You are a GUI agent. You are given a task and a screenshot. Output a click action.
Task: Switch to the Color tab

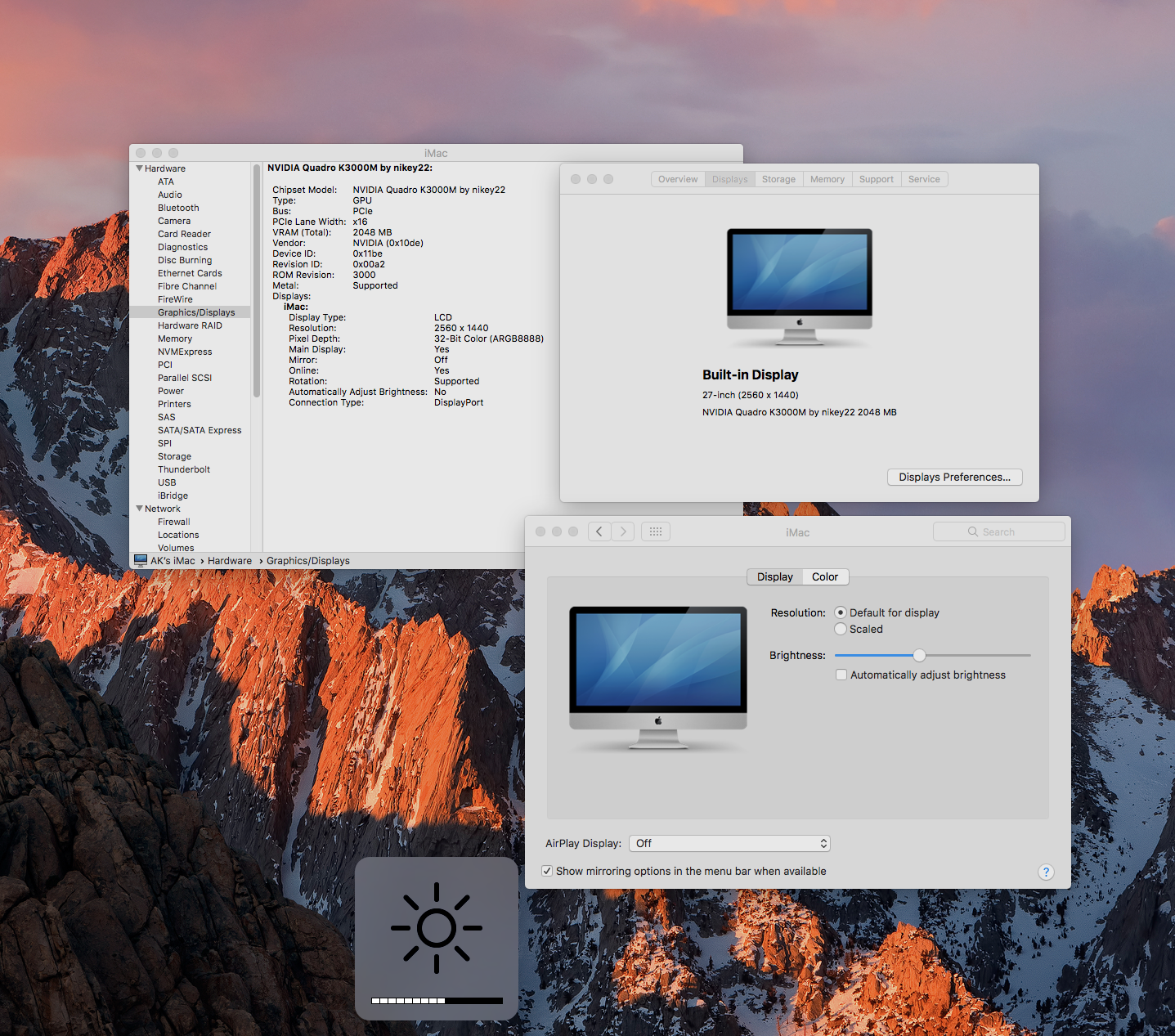coord(825,576)
